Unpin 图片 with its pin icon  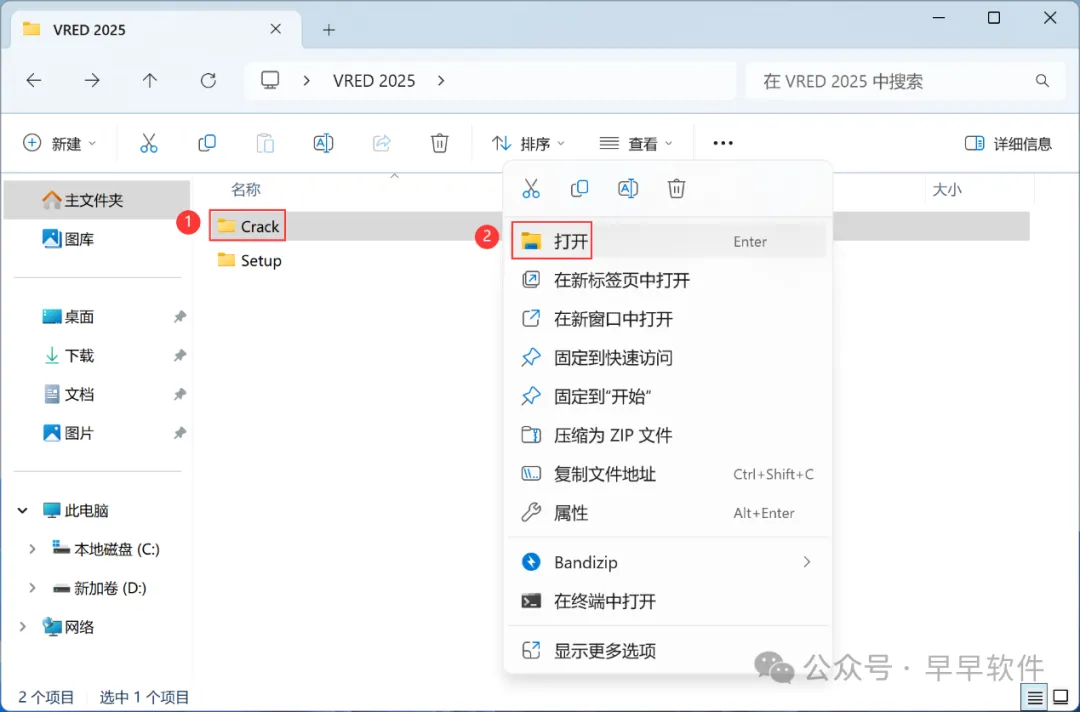(x=180, y=433)
